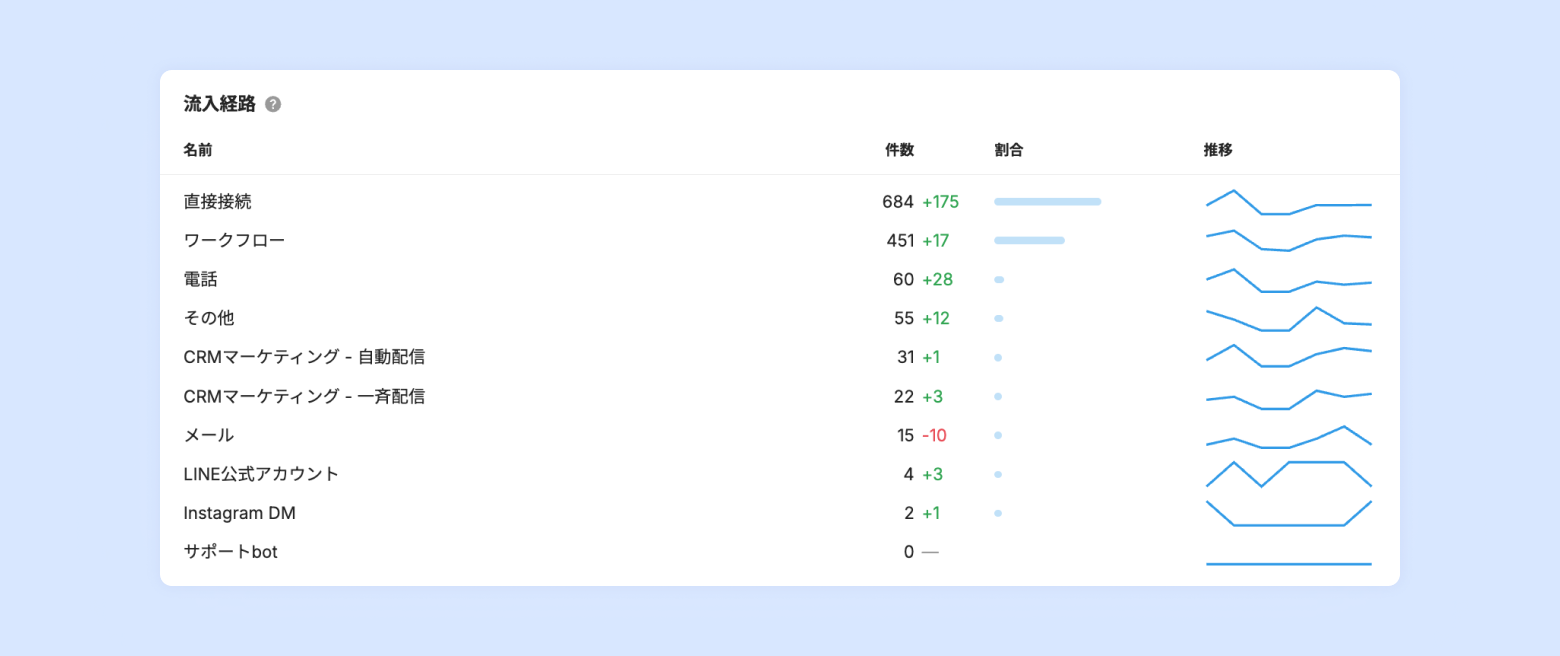Click the 直接接続 ratio bar
This screenshot has width=1560, height=656.
[x=1047, y=201]
